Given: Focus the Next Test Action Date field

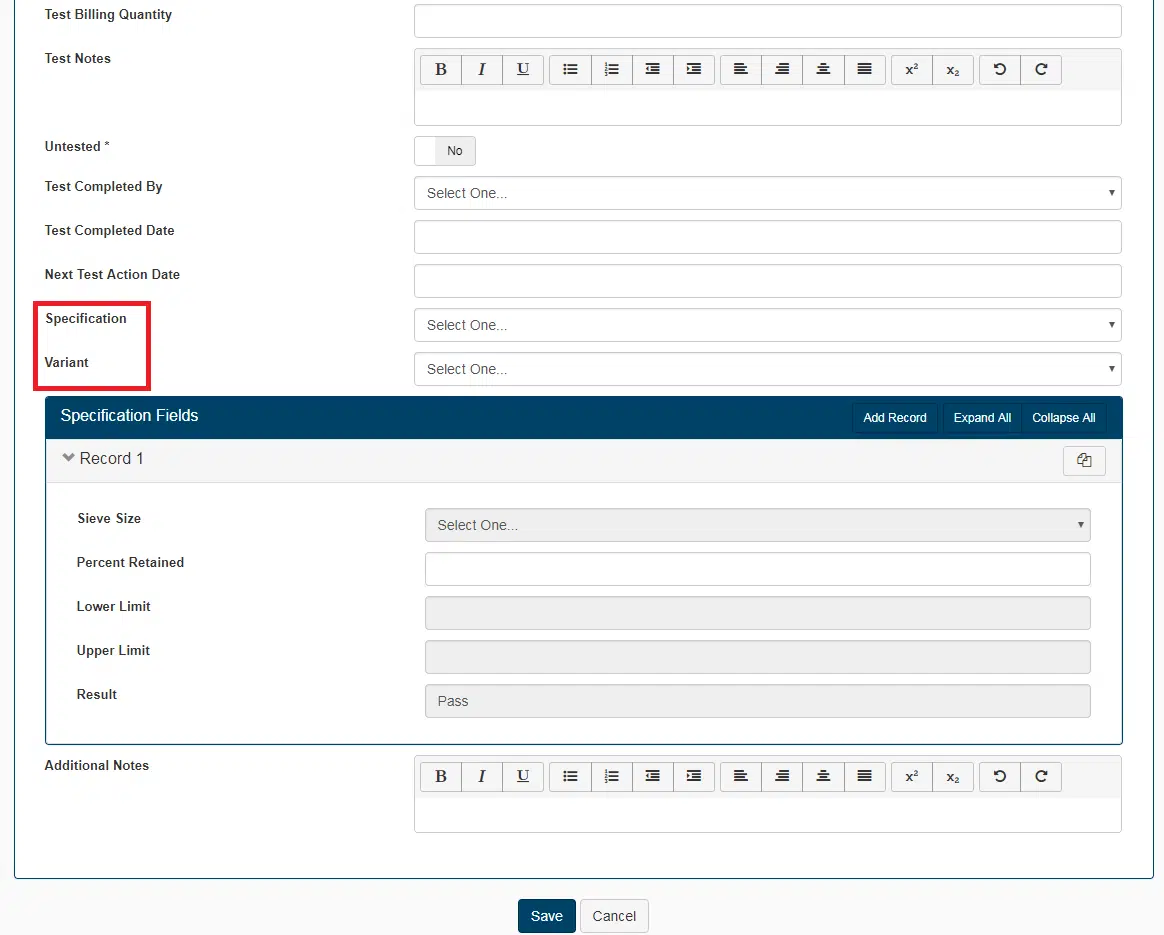Looking at the screenshot, I should pos(768,281).
